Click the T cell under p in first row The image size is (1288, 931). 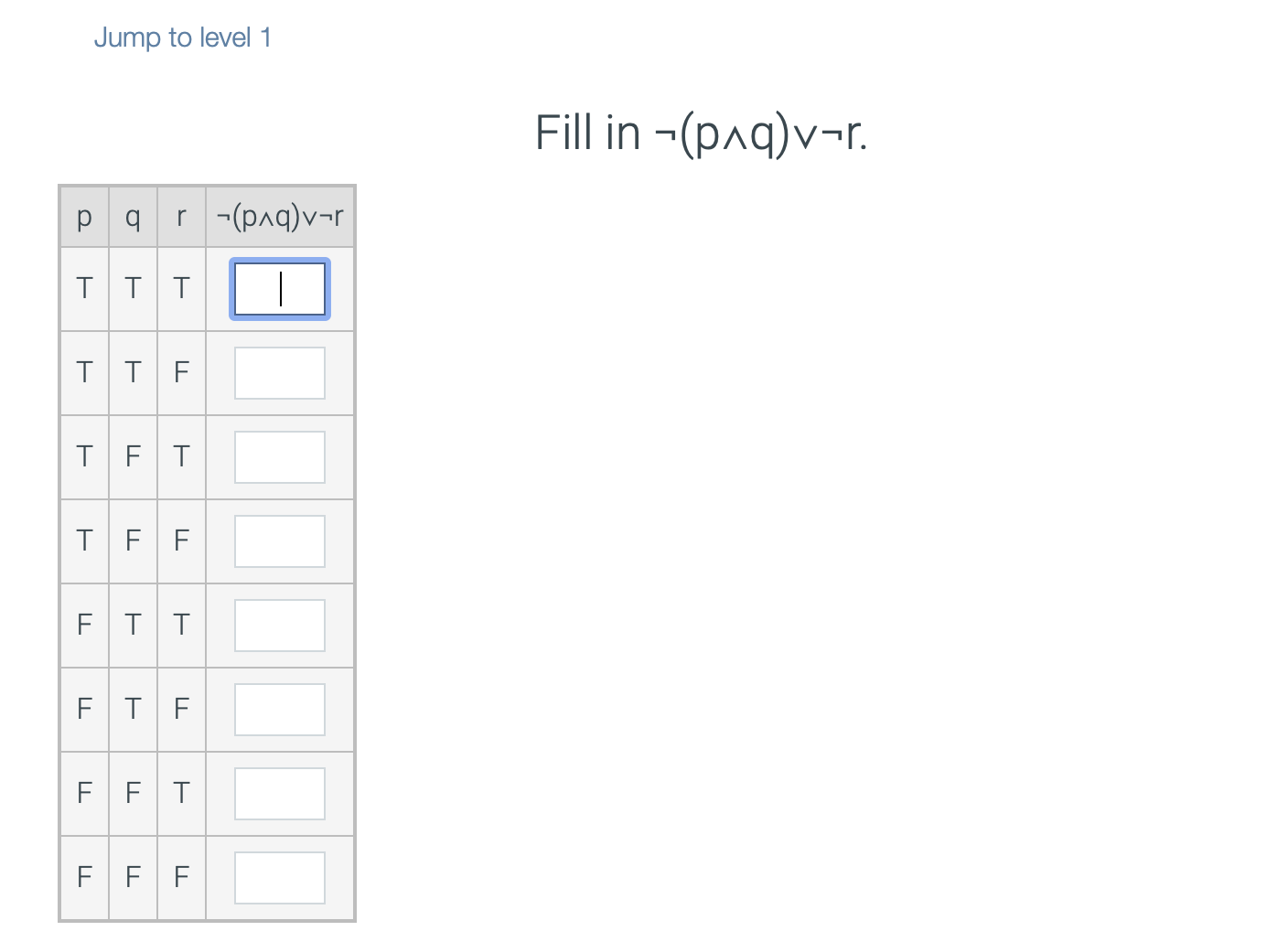point(84,289)
